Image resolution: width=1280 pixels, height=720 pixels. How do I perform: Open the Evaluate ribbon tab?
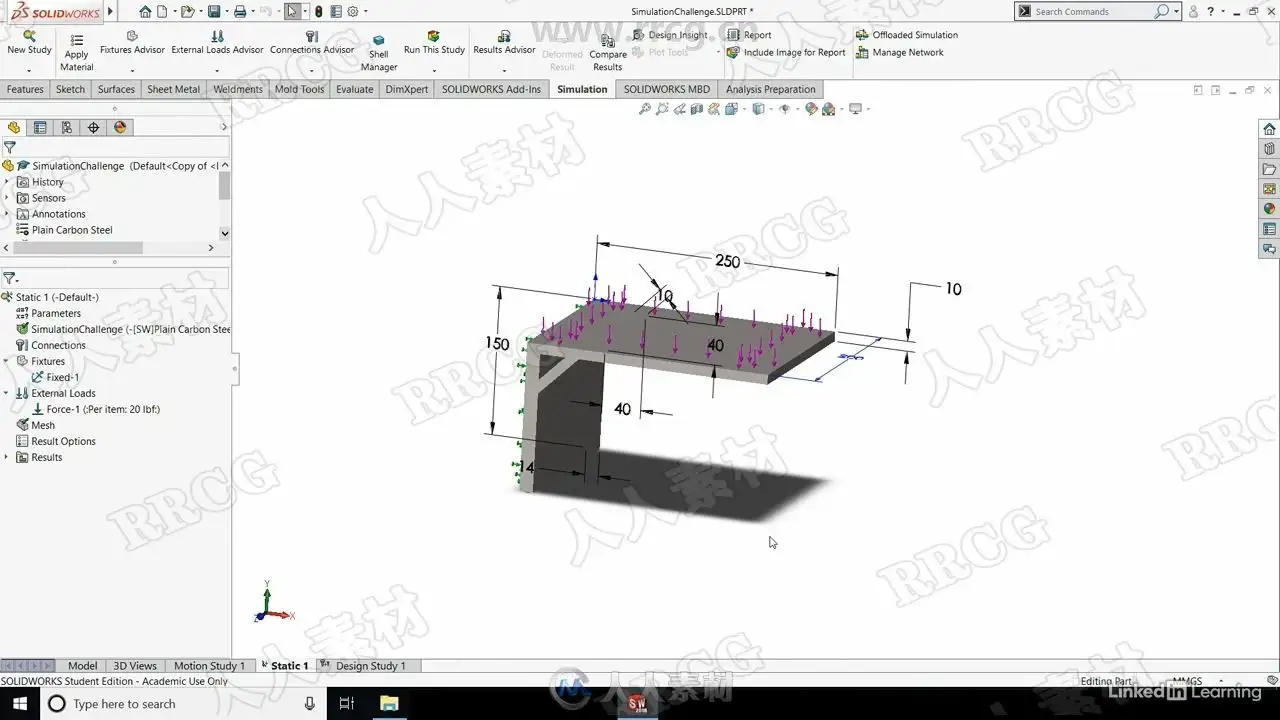click(x=355, y=89)
